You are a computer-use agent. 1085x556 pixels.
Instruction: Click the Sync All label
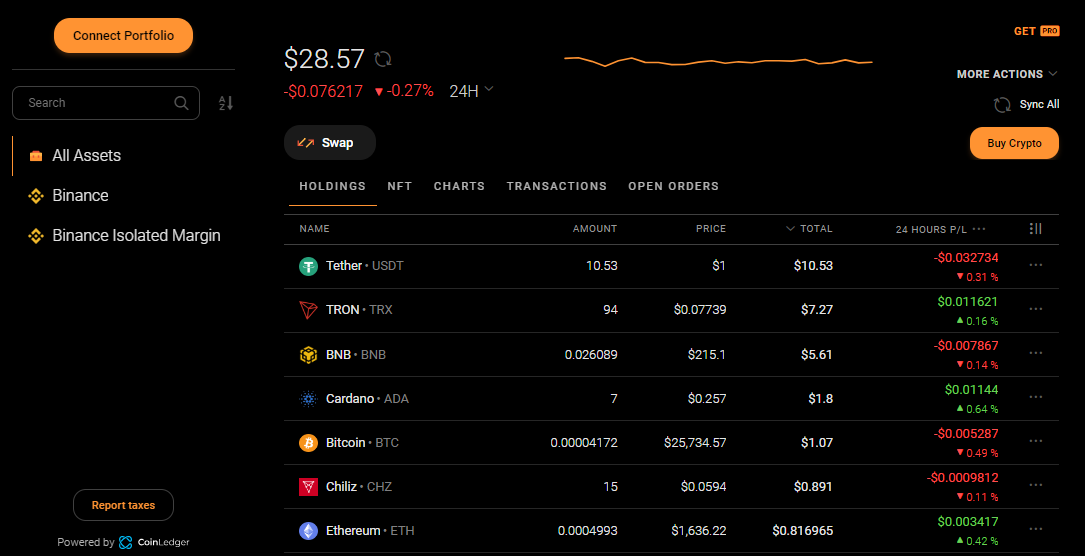pos(1039,104)
